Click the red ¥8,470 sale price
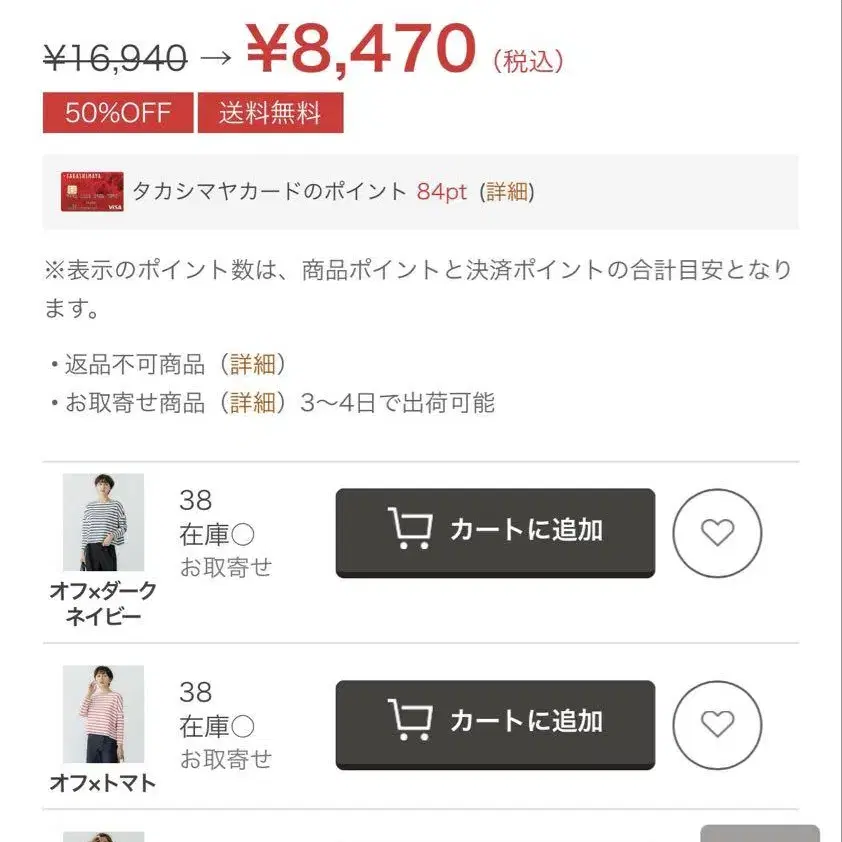This screenshot has width=842, height=842. (x=361, y=48)
